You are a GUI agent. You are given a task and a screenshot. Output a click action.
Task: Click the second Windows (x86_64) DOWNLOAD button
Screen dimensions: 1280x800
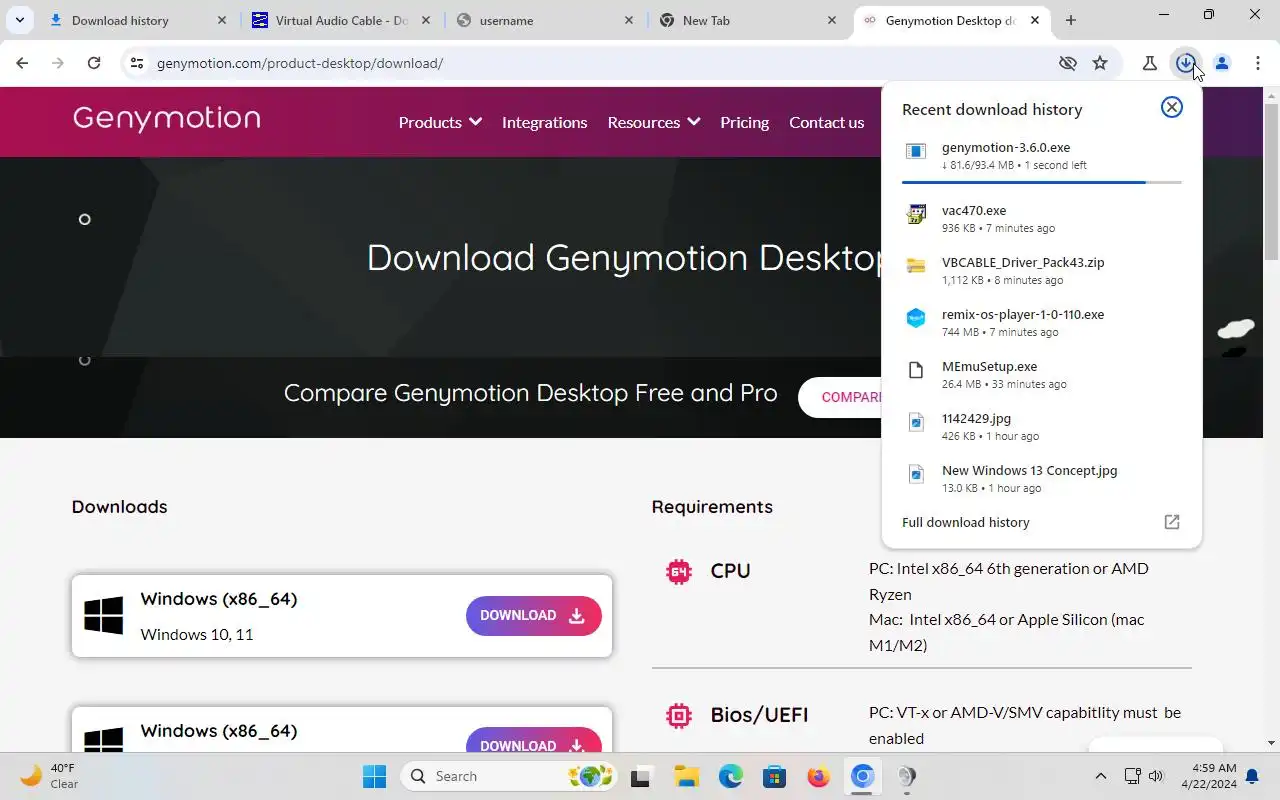tap(533, 741)
